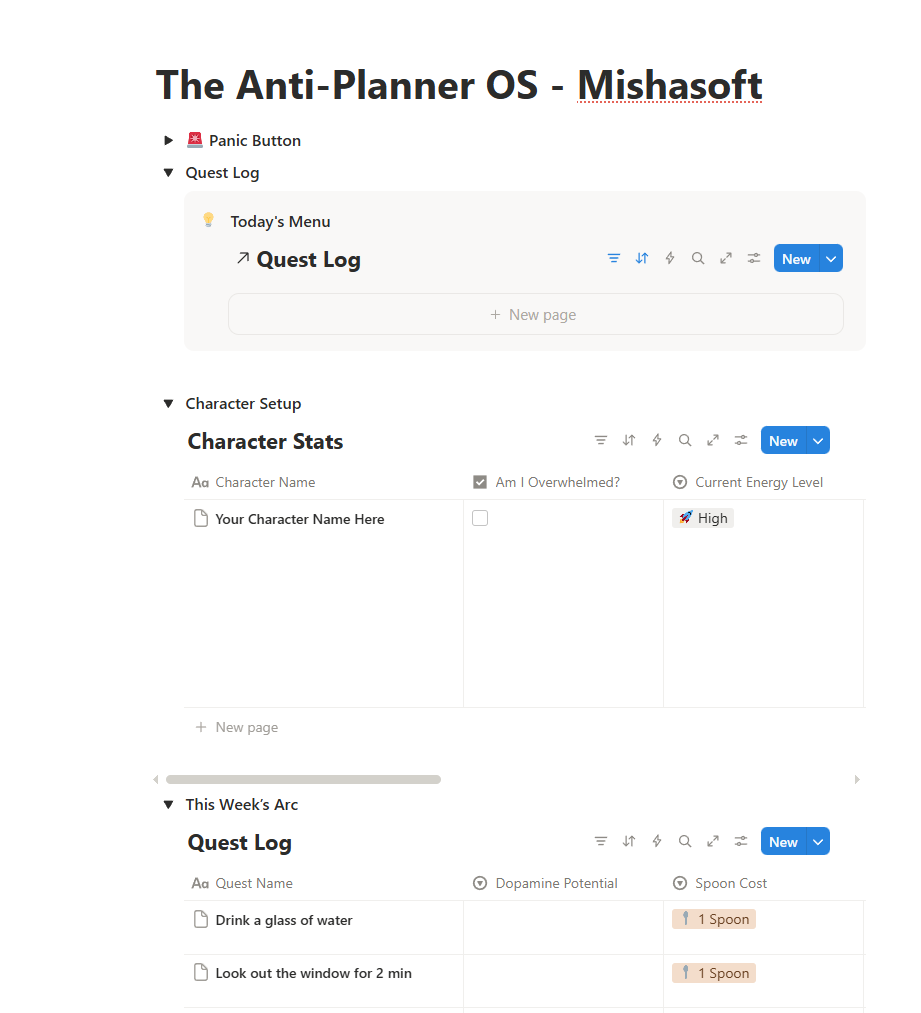Expand the Panic Button toggle
Viewport: 921px width, 1013px height.
click(169, 140)
